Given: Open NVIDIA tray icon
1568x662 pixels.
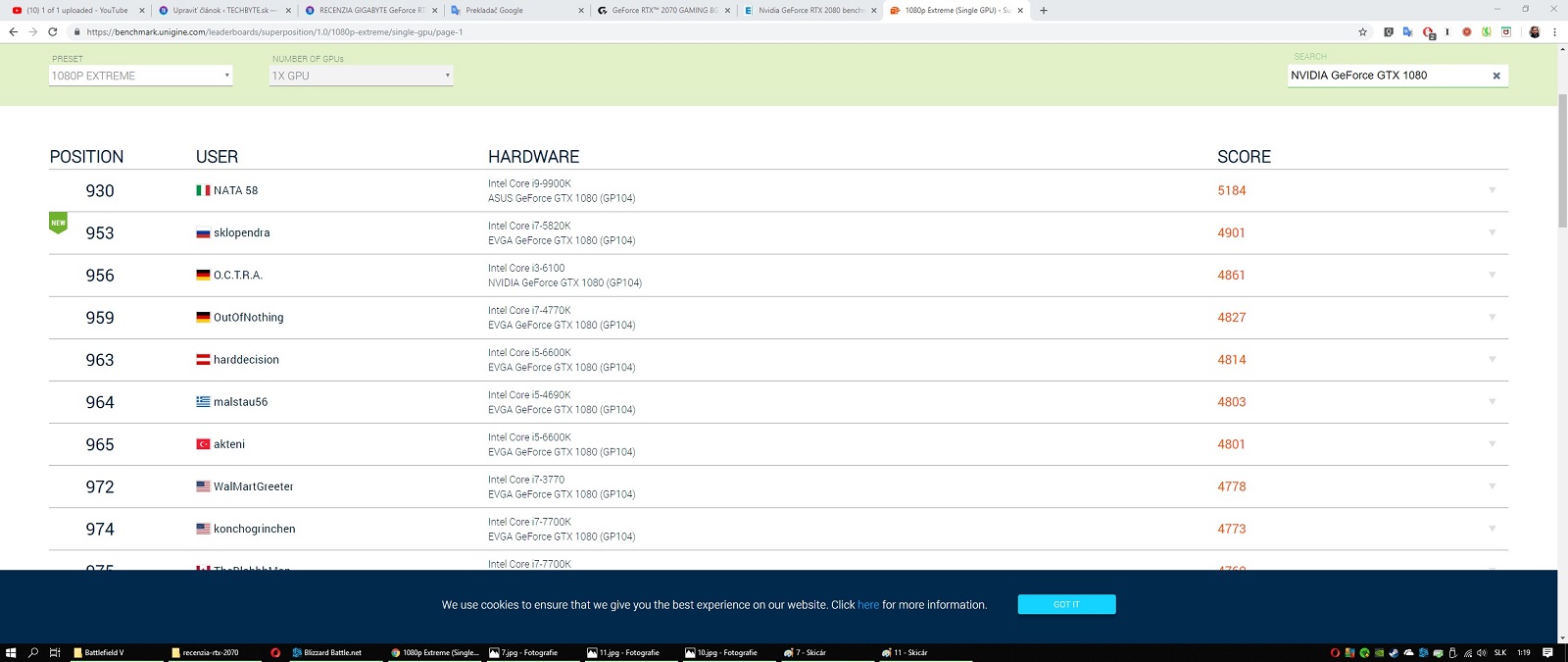Looking at the screenshot, I should (x=1379, y=652).
